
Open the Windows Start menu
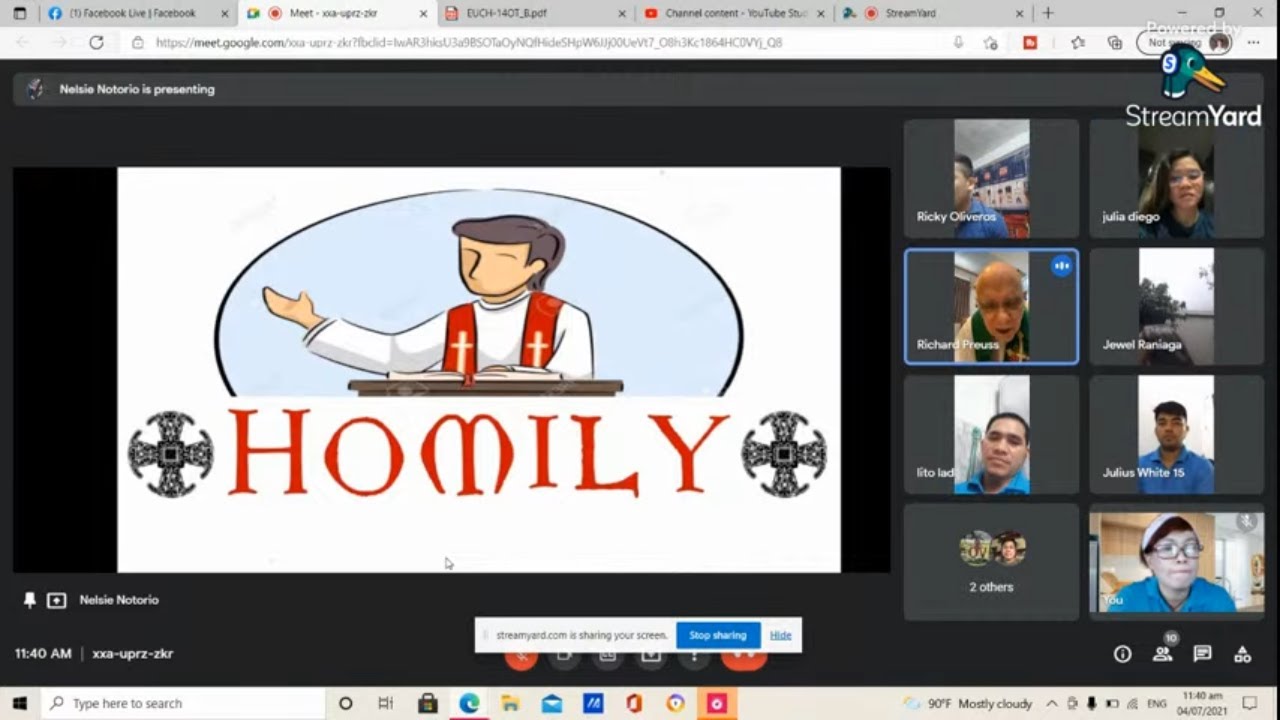[20, 703]
